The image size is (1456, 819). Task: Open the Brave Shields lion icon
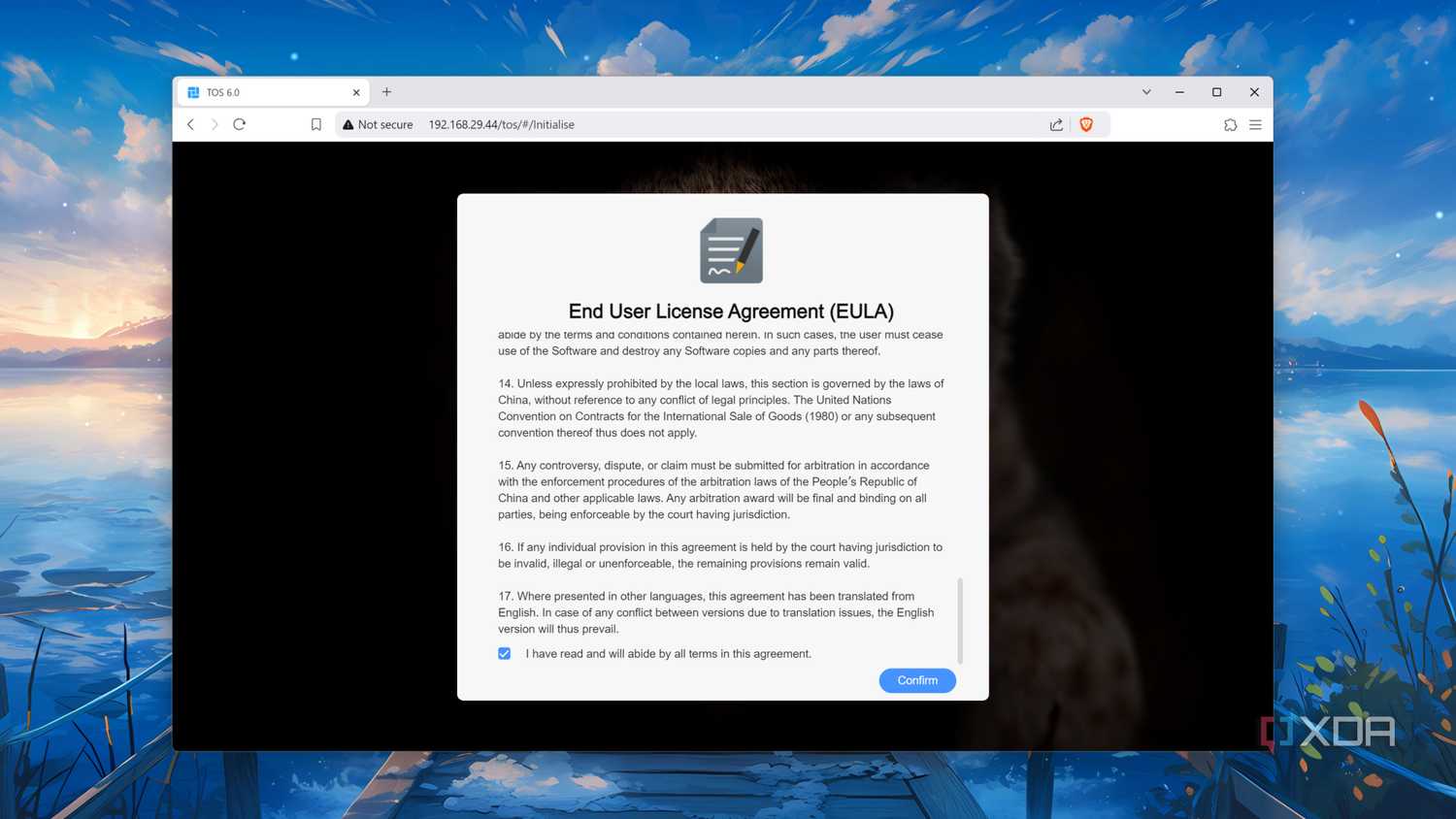[x=1086, y=124]
